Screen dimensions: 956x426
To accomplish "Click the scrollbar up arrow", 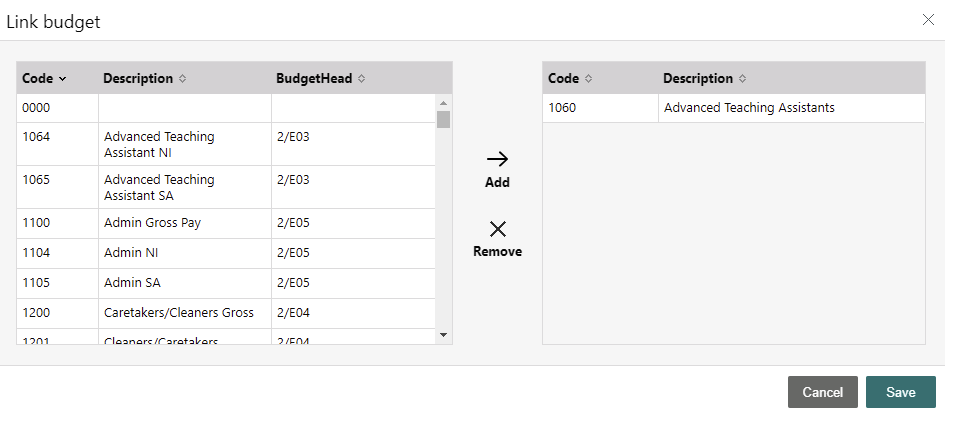I will (443, 103).
